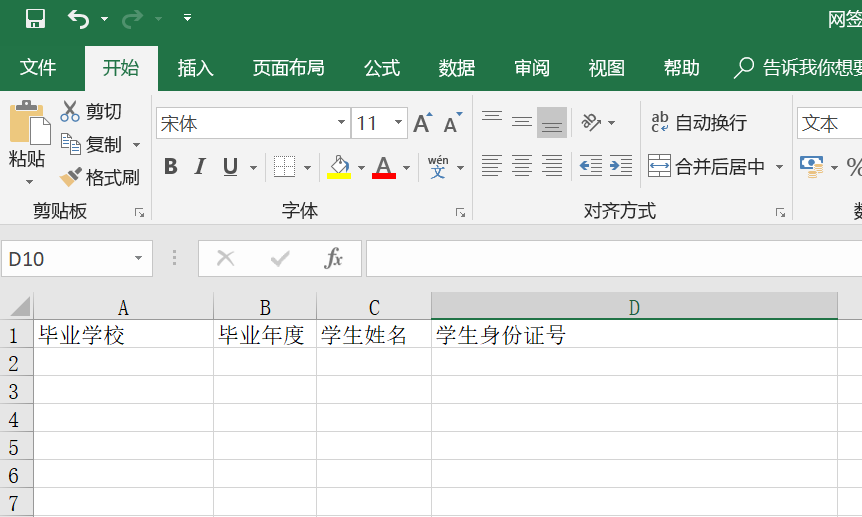
Task: Toggle Bold formatting
Action: [170, 166]
